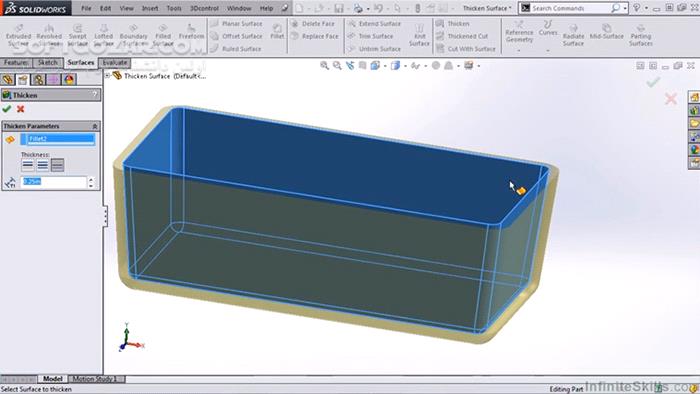Viewport: 700px width, 394px height.
Task: Open the Edit menu
Action: [x=105, y=8]
